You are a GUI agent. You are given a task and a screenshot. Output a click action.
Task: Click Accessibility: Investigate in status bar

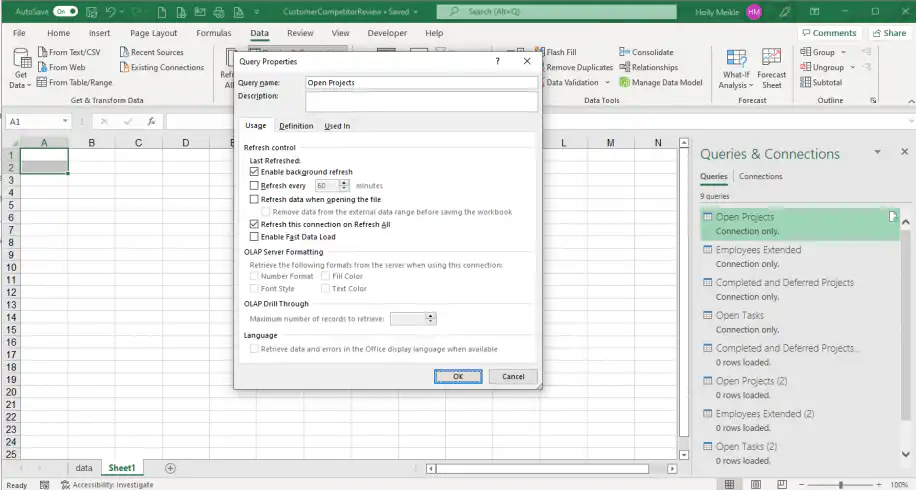click(107, 485)
